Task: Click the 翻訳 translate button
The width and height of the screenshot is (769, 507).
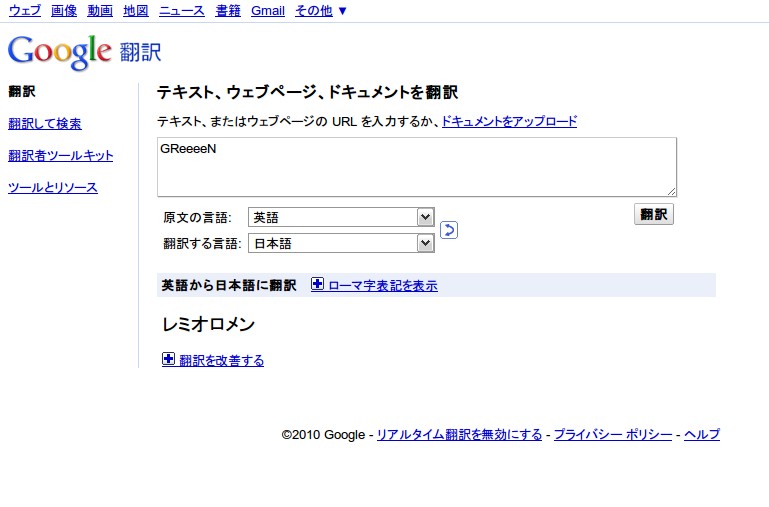Action: point(654,214)
